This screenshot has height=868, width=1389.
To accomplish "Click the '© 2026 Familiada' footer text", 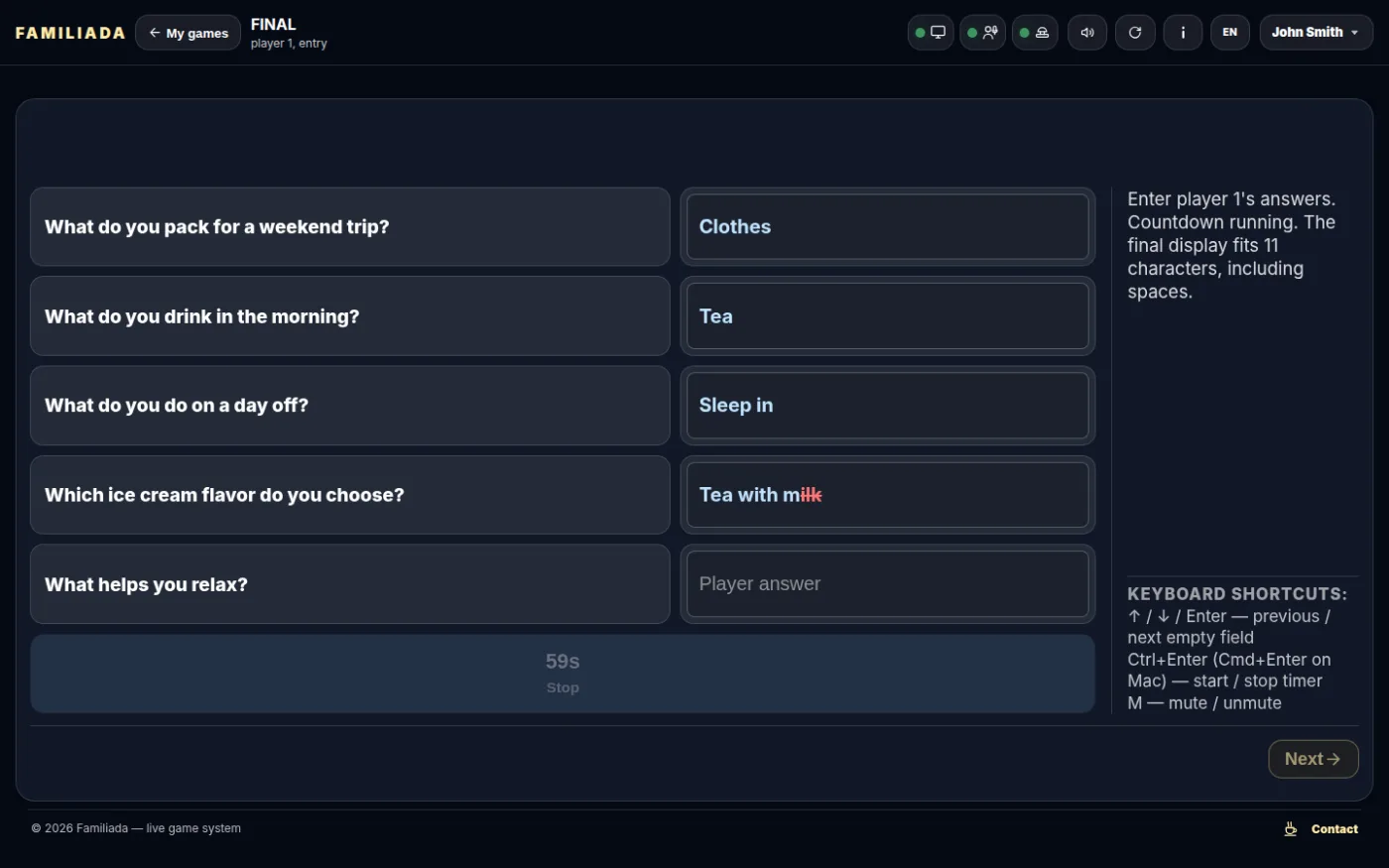I will click(136, 828).
